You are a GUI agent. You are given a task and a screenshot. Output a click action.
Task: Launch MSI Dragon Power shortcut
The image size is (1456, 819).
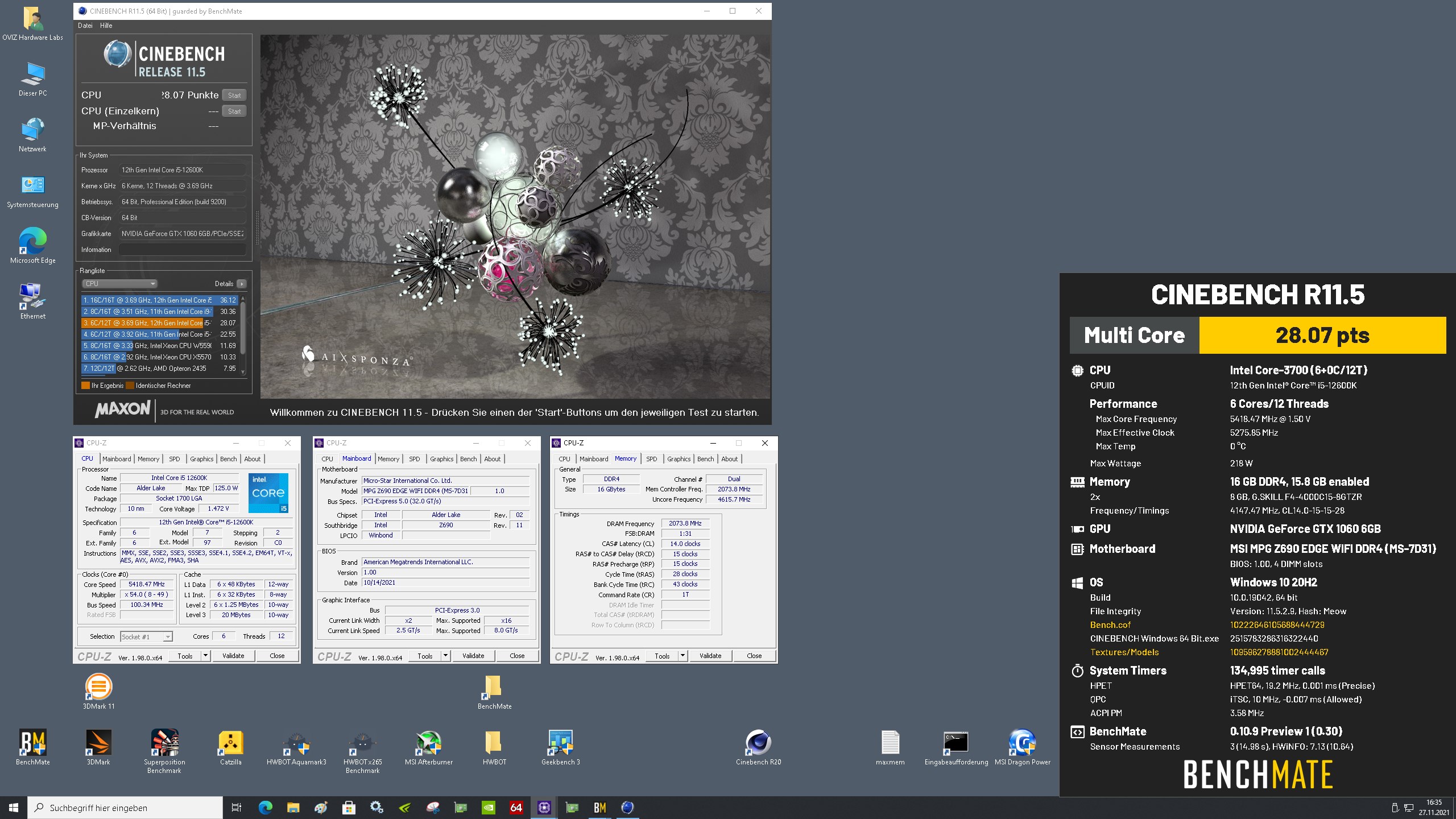[1022, 747]
